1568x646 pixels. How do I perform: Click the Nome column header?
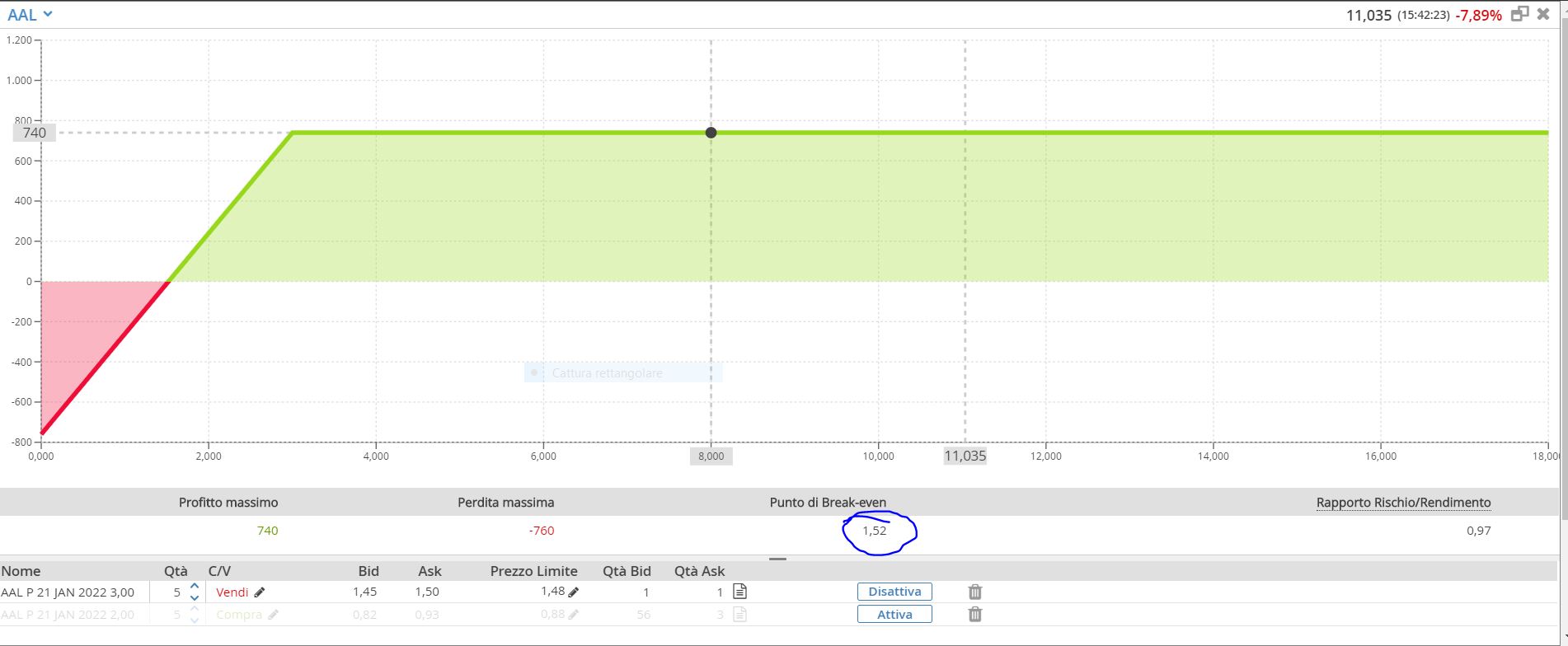[21, 571]
